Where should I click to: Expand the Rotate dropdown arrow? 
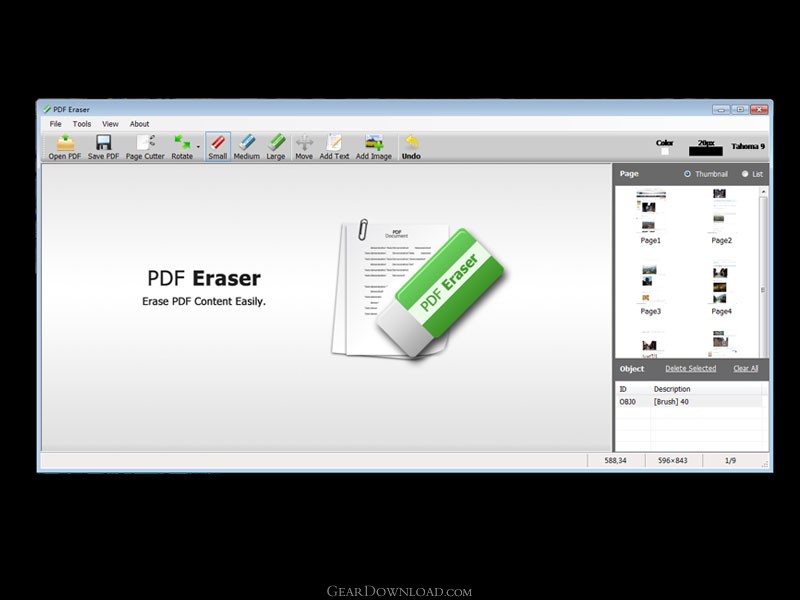pos(198,147)
